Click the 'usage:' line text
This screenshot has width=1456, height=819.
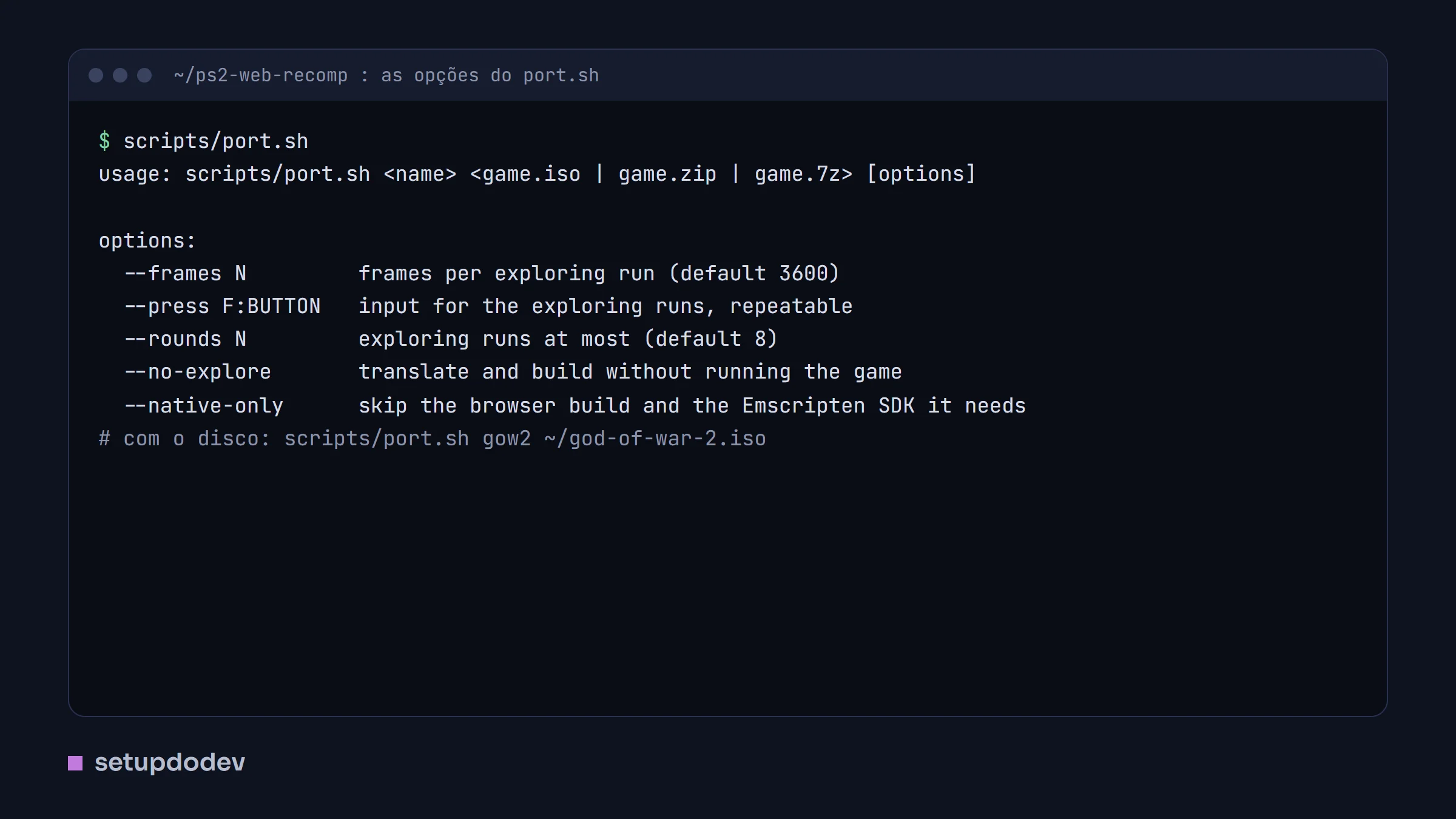click(x=537, y=174)
